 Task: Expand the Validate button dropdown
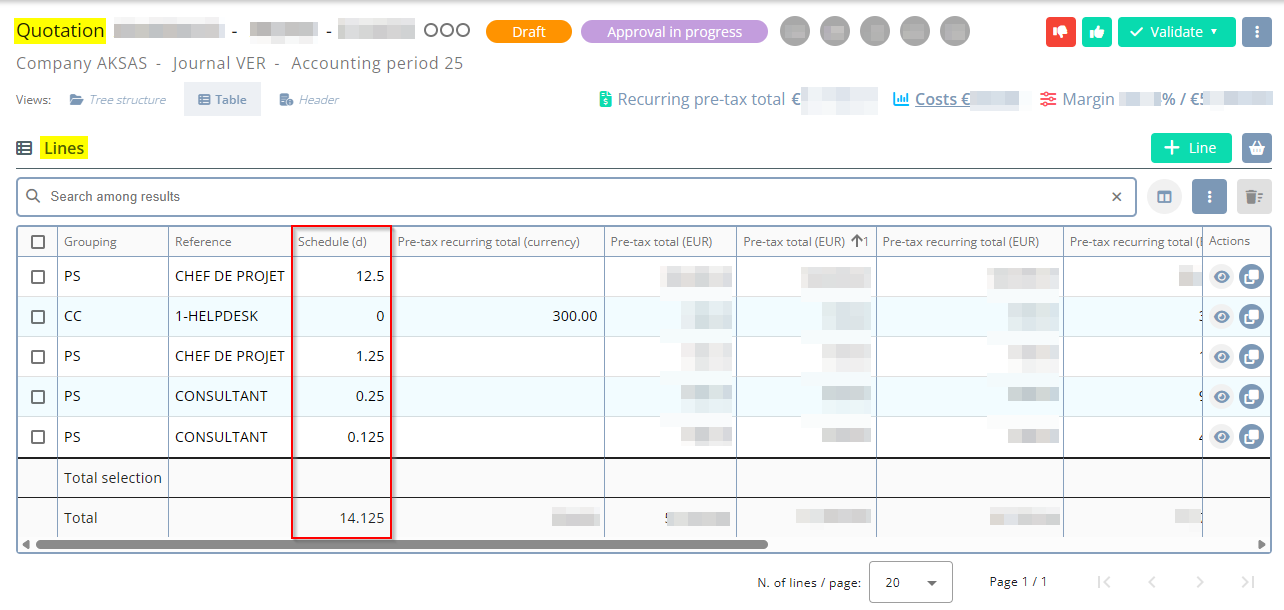(1214, 32)
